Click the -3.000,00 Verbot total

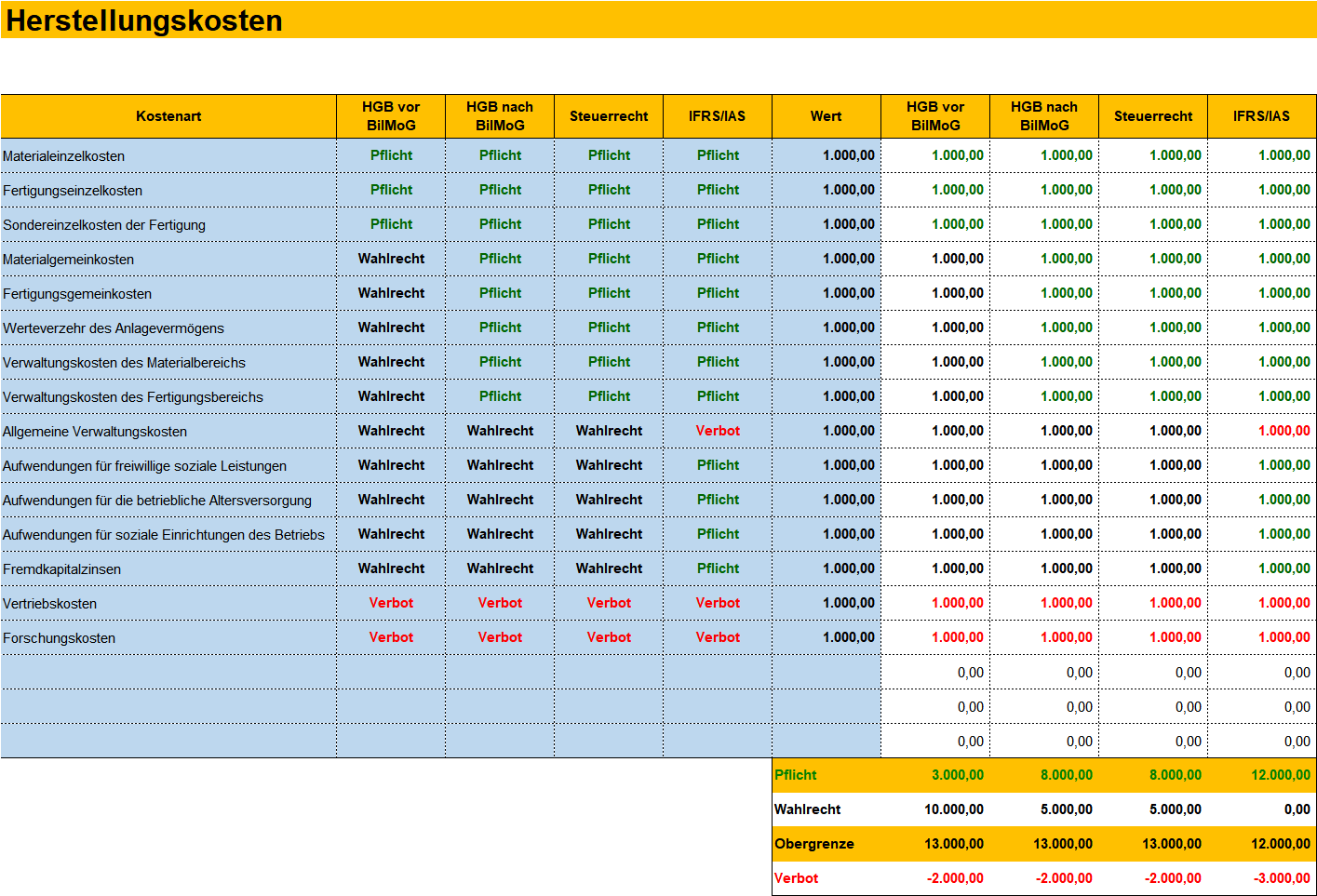1283,878
